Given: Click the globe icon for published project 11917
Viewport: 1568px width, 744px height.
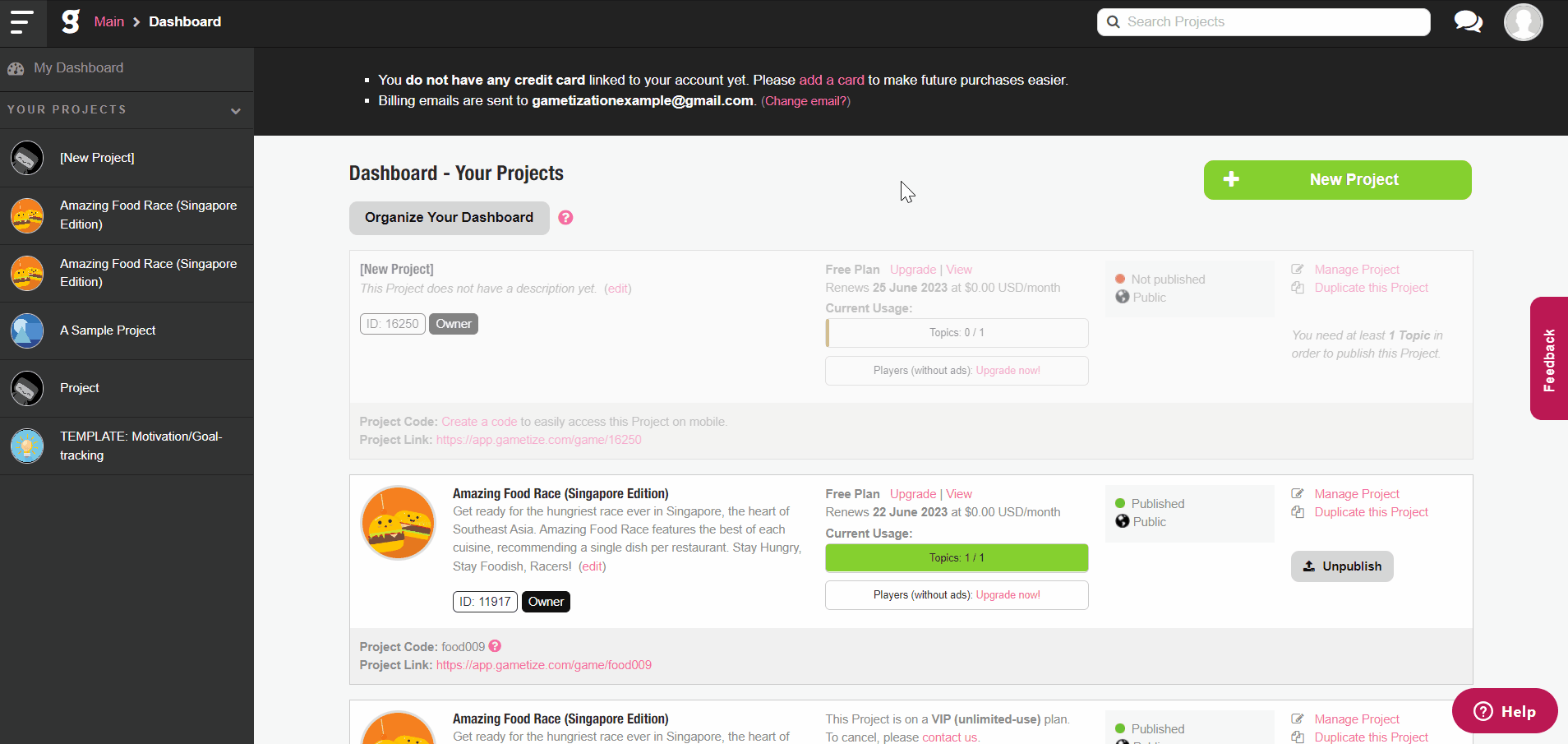Looking at the screenshot, I should (x=1123, y=522).
